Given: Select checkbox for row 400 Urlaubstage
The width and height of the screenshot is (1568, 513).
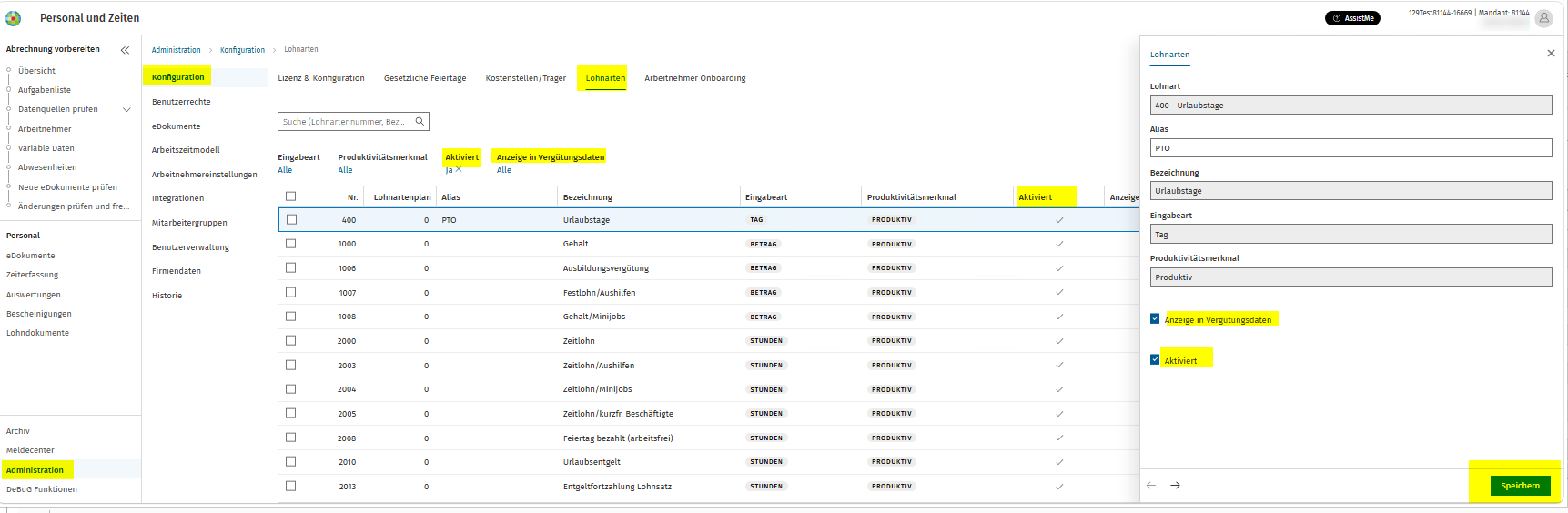Looking at the screenshot, I should (x=291, y=219).
